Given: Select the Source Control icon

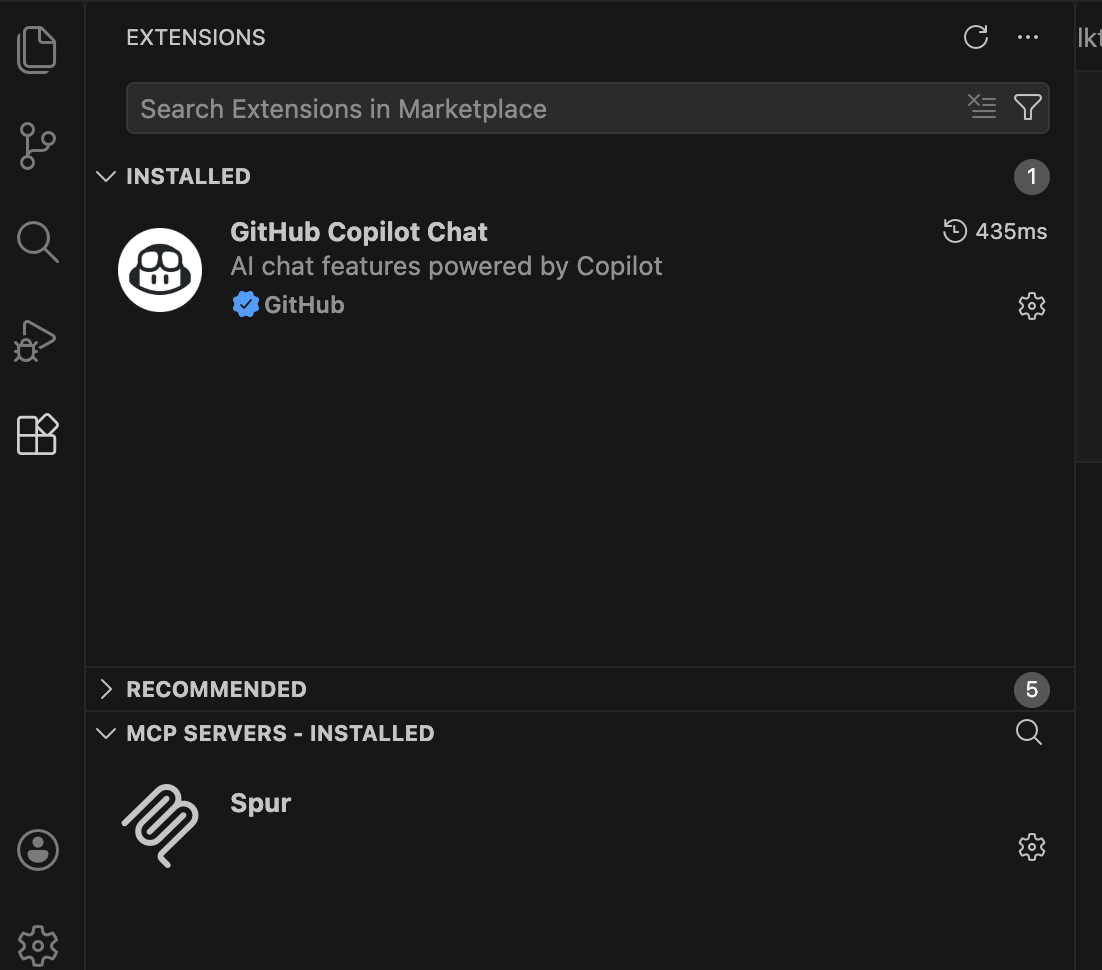Looking at the screenshot, I should [37, 145].
